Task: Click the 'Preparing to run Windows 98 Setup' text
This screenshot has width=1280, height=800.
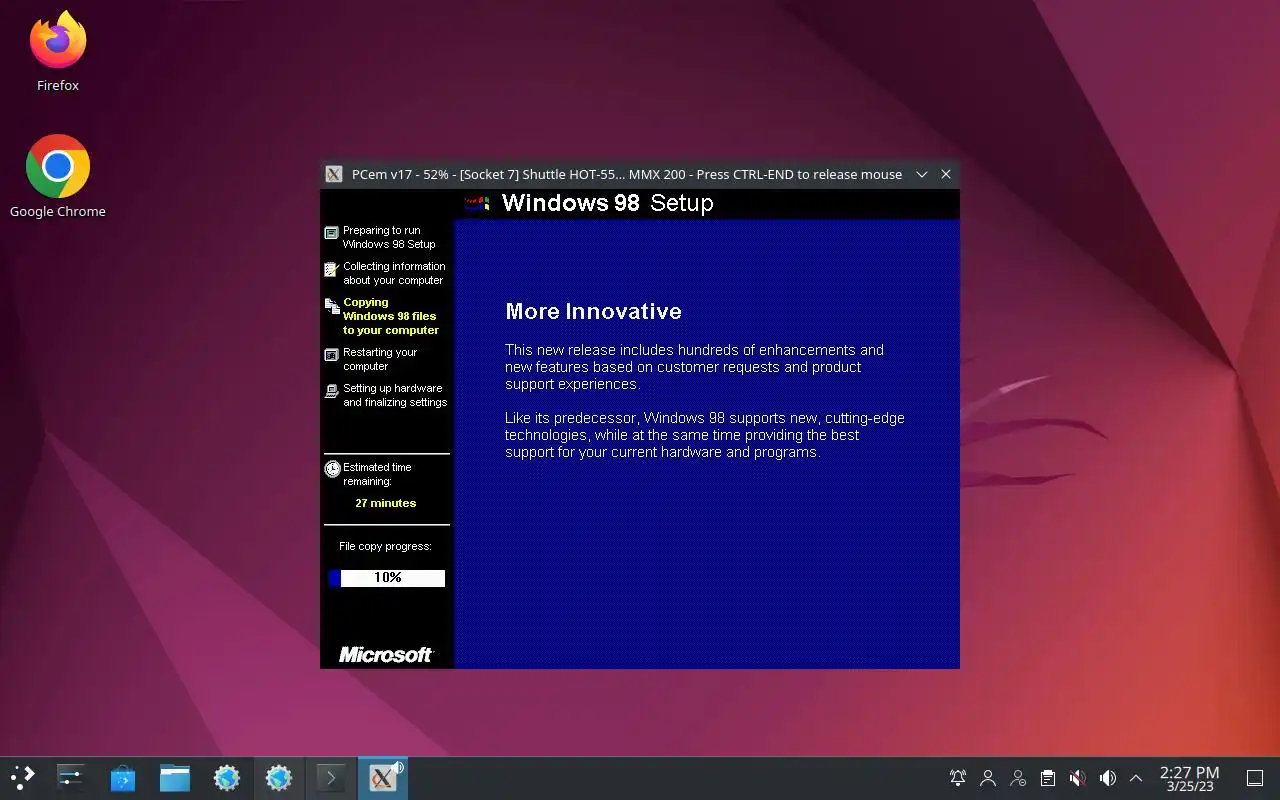Action: coord(389,237)
